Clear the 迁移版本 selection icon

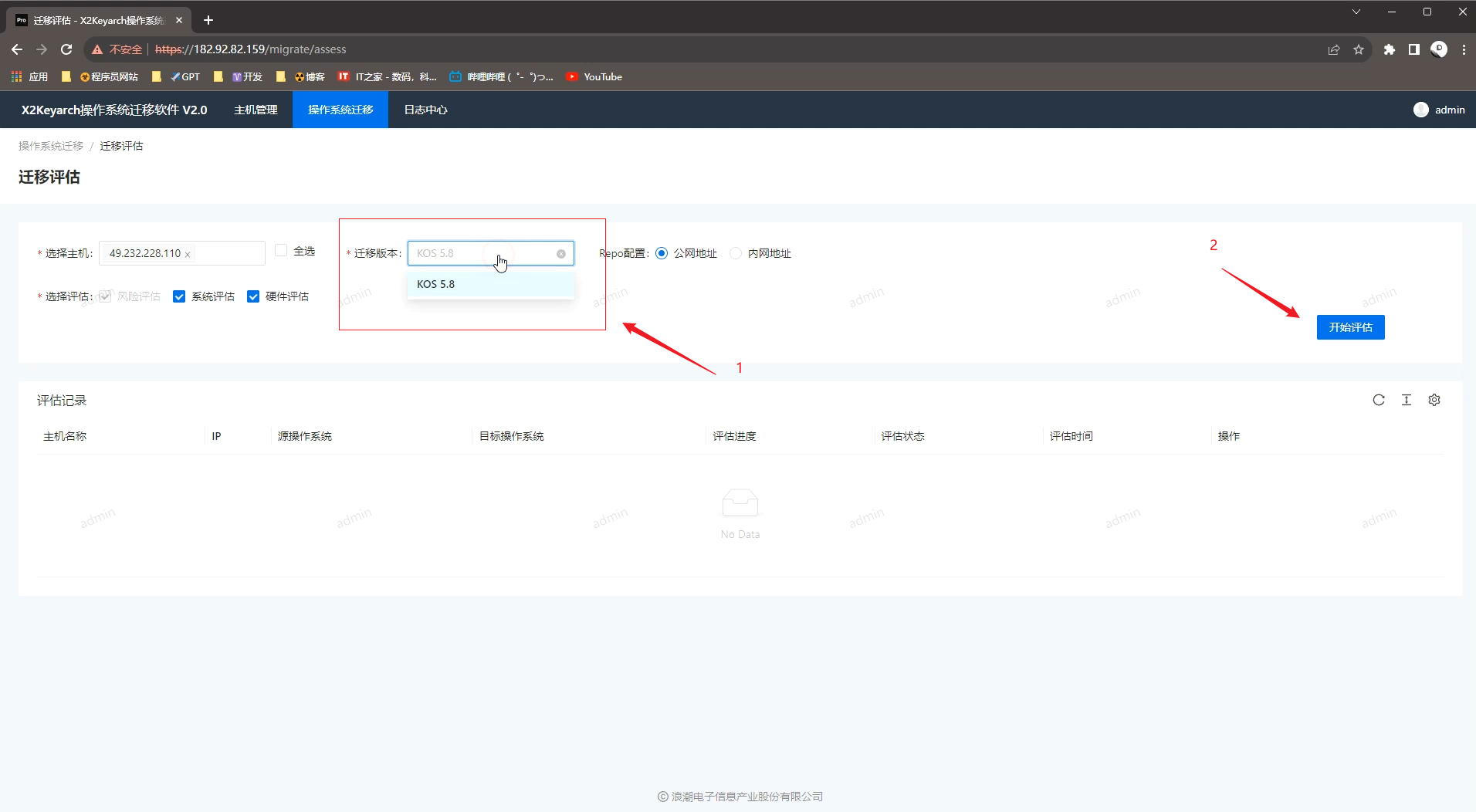(x=561, y=254)
